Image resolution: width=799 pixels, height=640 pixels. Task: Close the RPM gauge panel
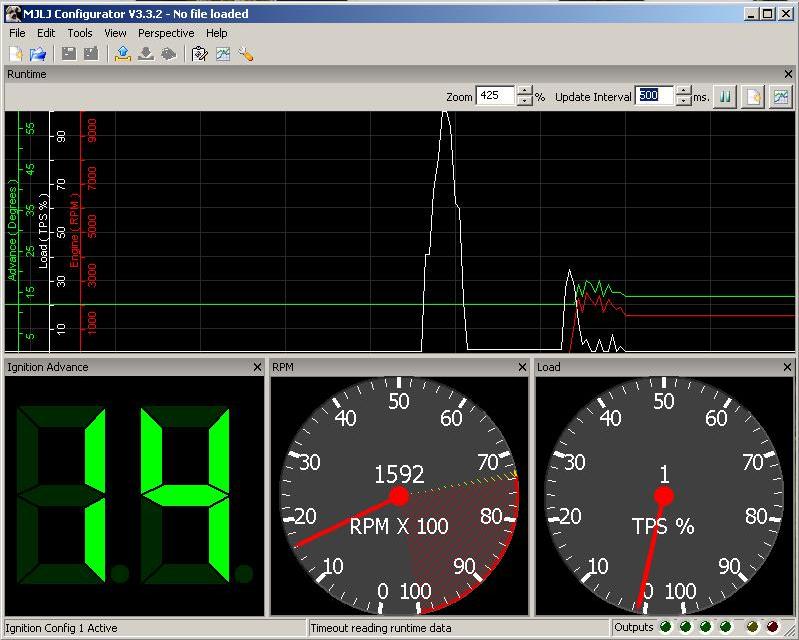(x=522, y=367)
